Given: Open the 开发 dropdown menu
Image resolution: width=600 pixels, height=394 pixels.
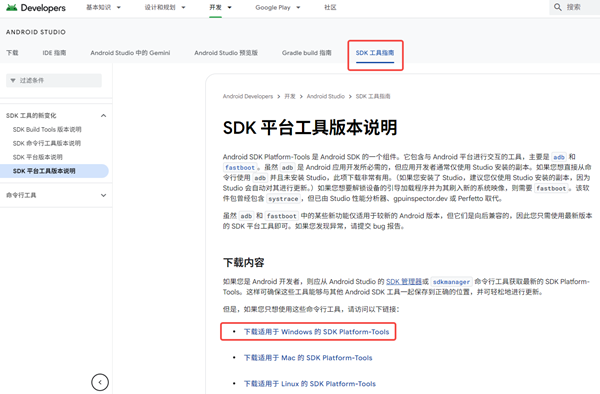Looking at the screenshot, I should click(x=220, y=7).
